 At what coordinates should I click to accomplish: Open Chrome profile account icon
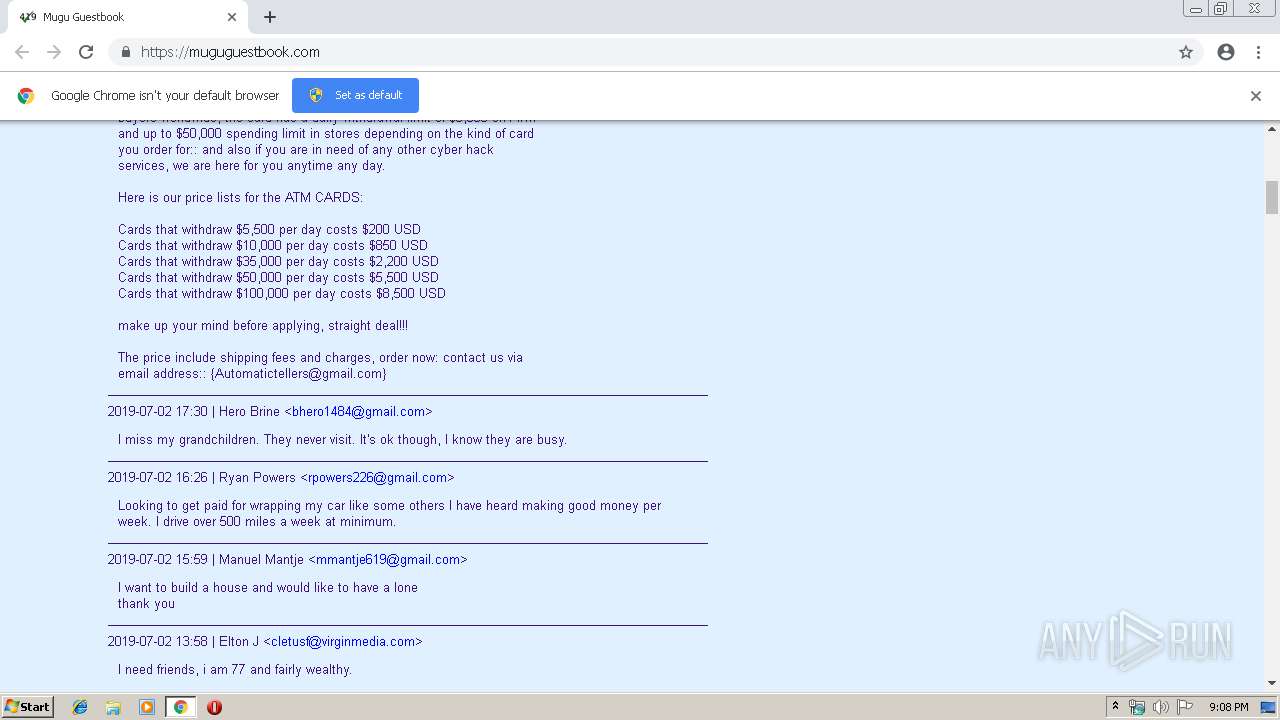[1226, 52]
